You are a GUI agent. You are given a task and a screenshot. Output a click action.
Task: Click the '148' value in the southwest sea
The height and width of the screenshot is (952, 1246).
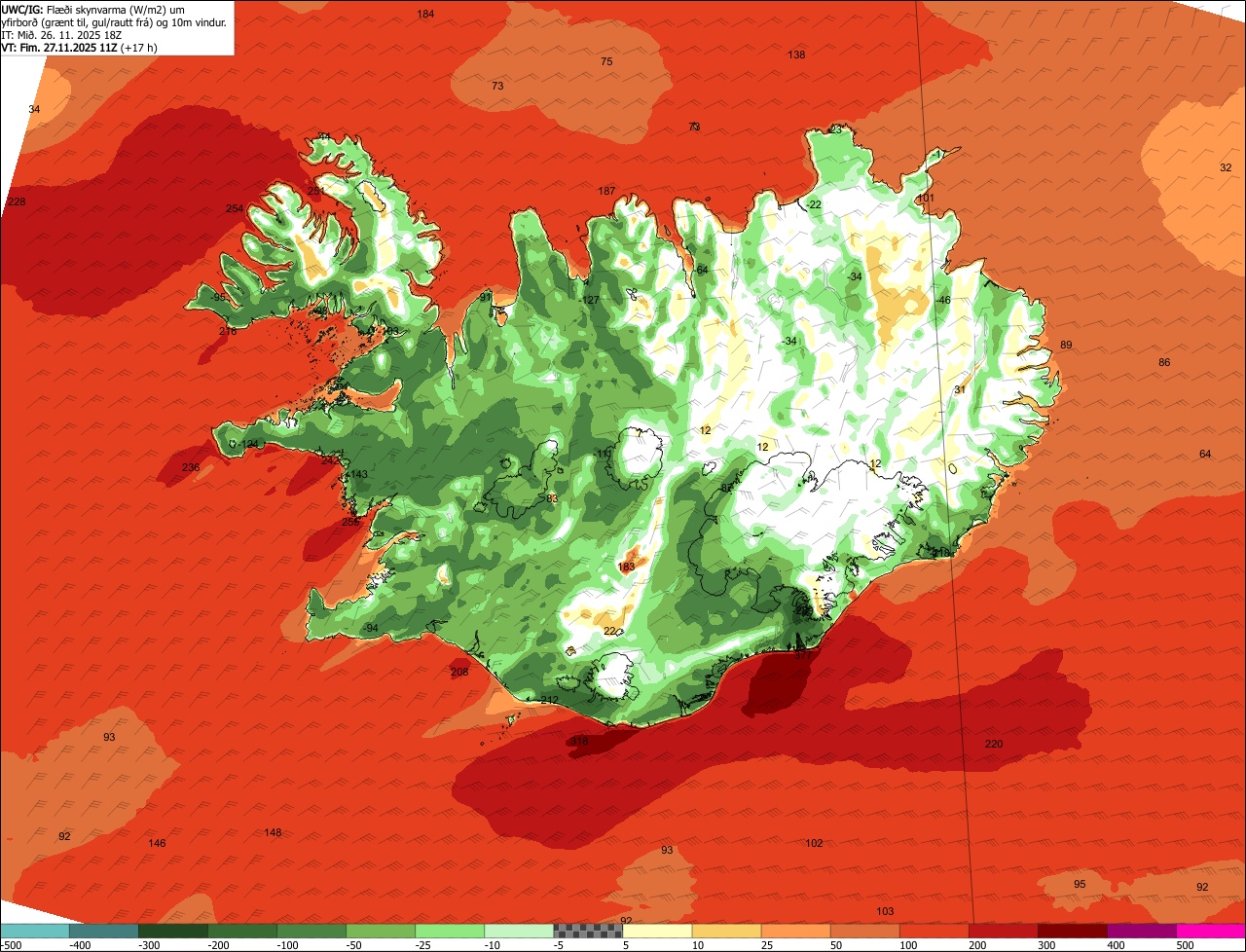(x=273, y=832)
